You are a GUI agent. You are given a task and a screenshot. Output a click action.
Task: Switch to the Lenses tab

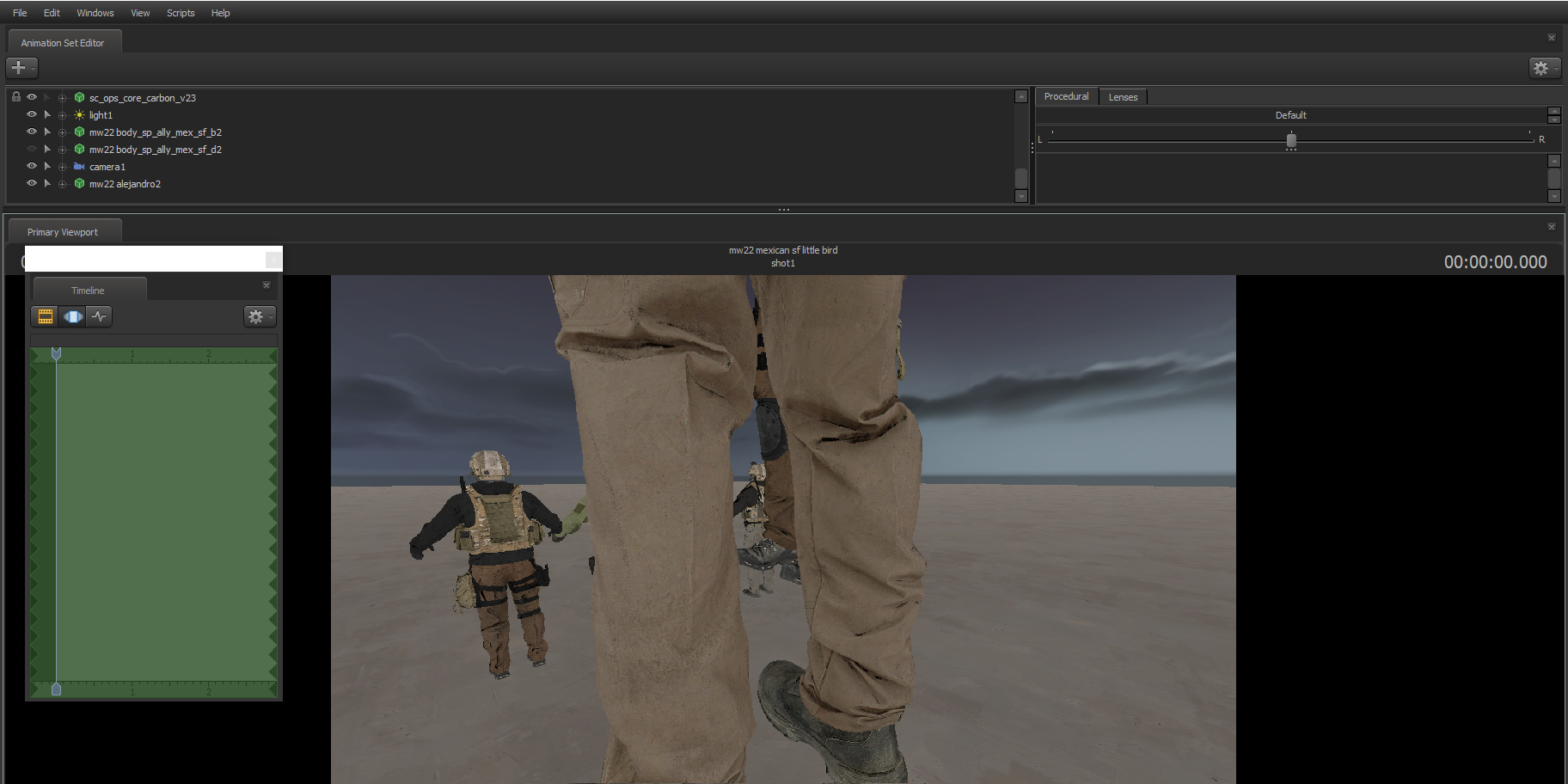click(1123, 96)
